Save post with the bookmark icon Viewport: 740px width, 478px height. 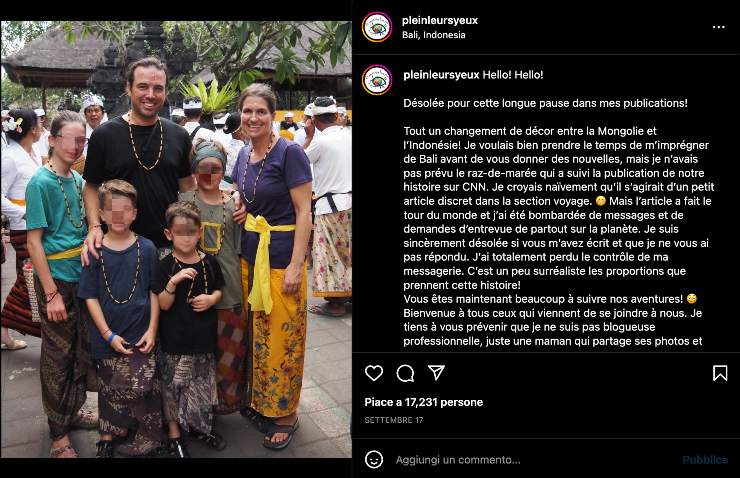click(720, 373)
